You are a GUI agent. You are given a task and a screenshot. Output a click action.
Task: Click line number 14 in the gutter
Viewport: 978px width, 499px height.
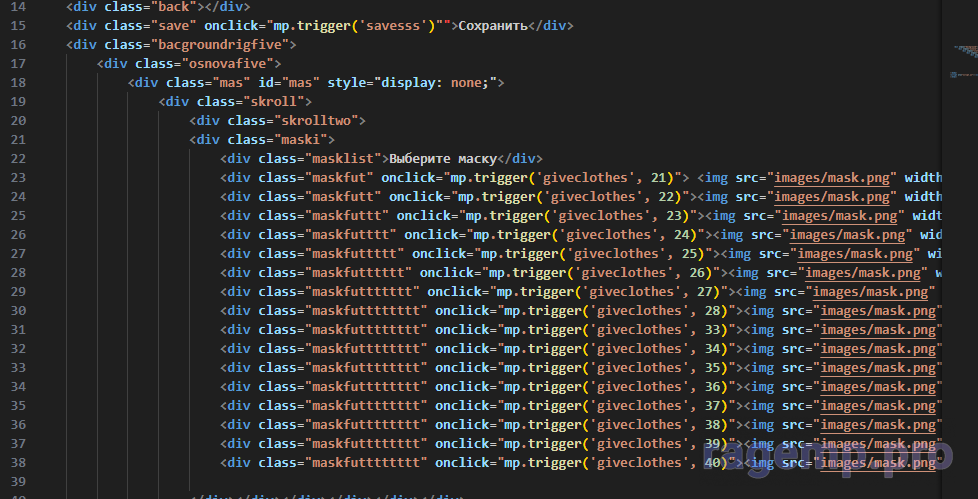click(17, 6)
